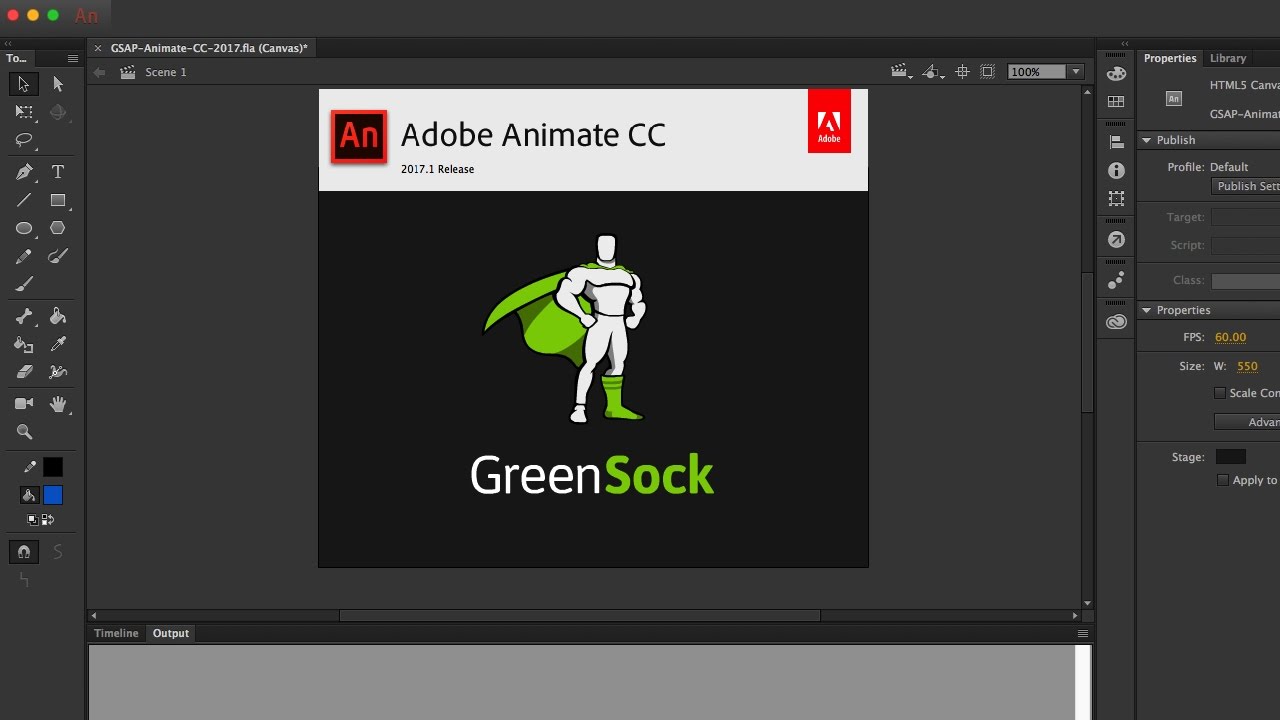Enable the Scale Content checkbox

[x=1220, y=393]
